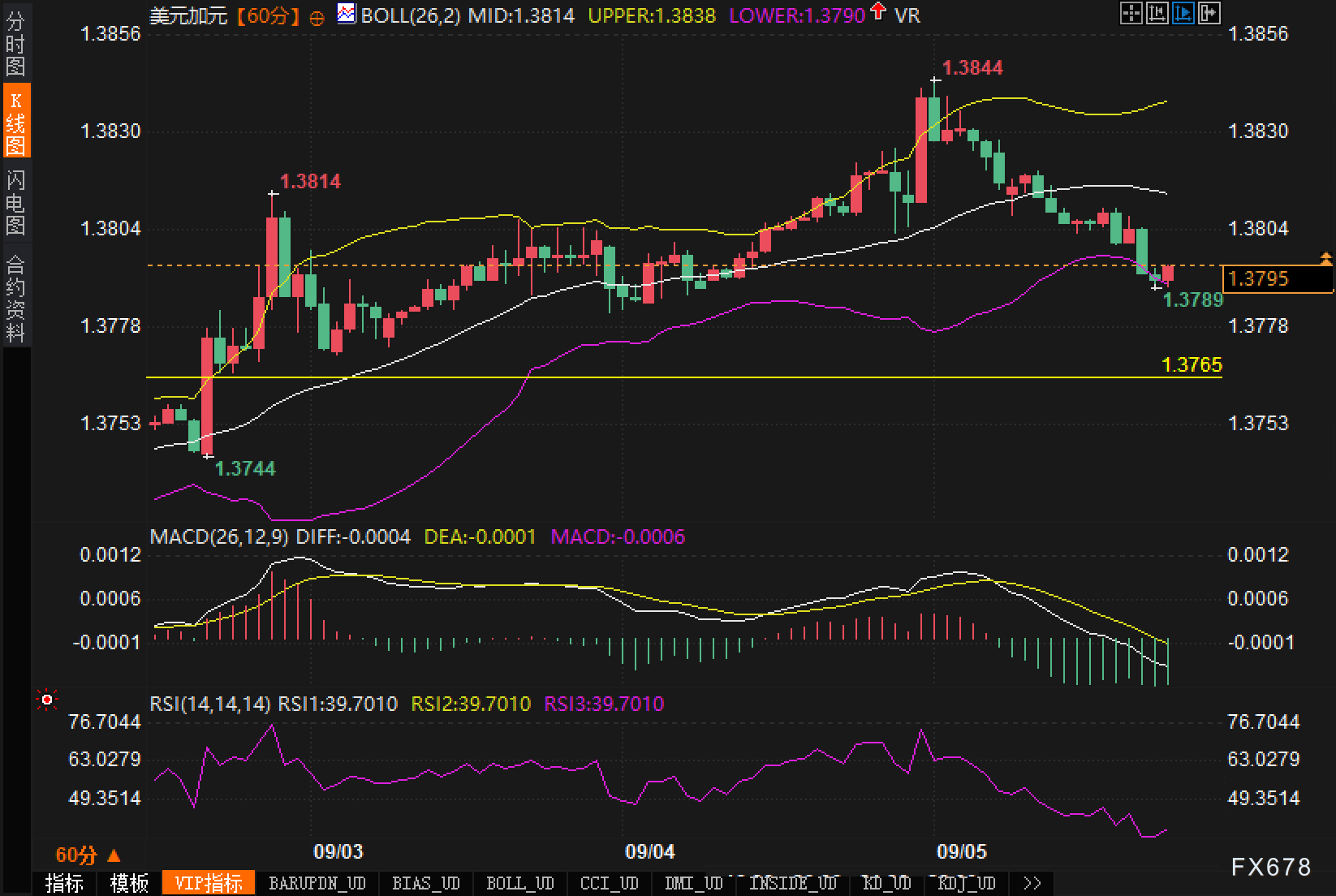Open the 60分 timeframe dropdown at bottom left

88,855
